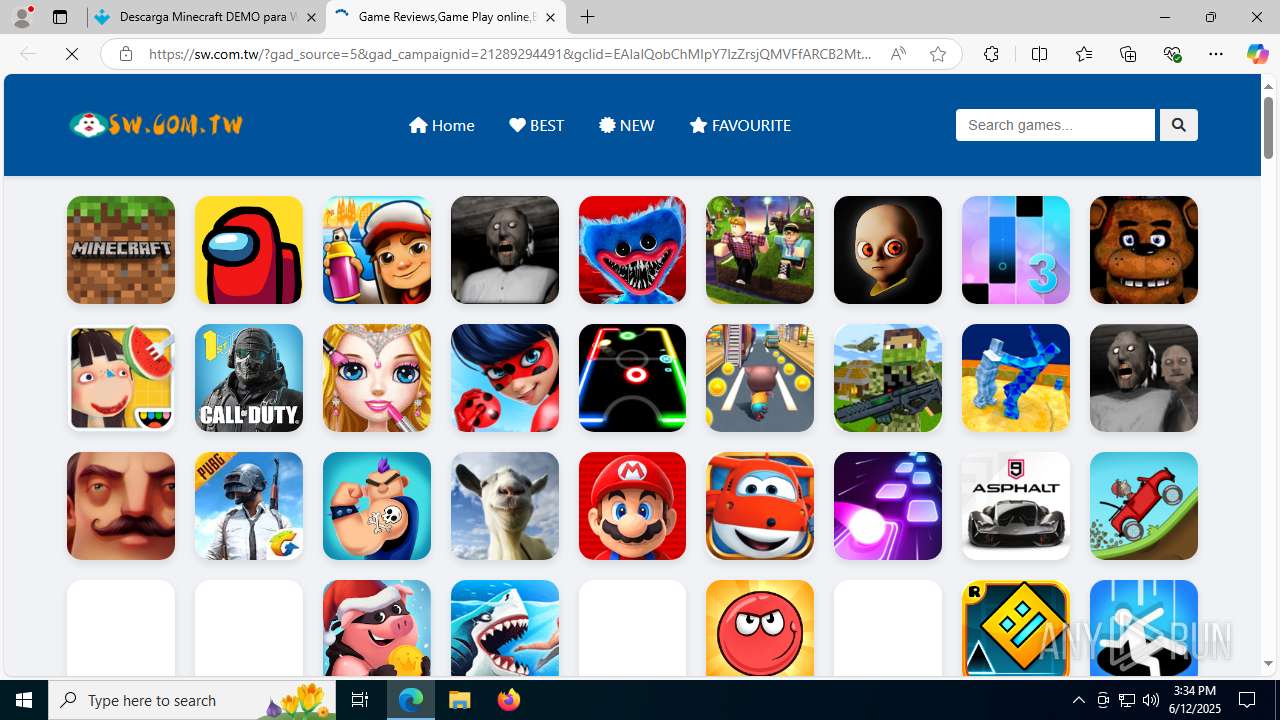Open a new browser tab
The height and width of the screenshot is (720, 1280).
click(587, 17)
